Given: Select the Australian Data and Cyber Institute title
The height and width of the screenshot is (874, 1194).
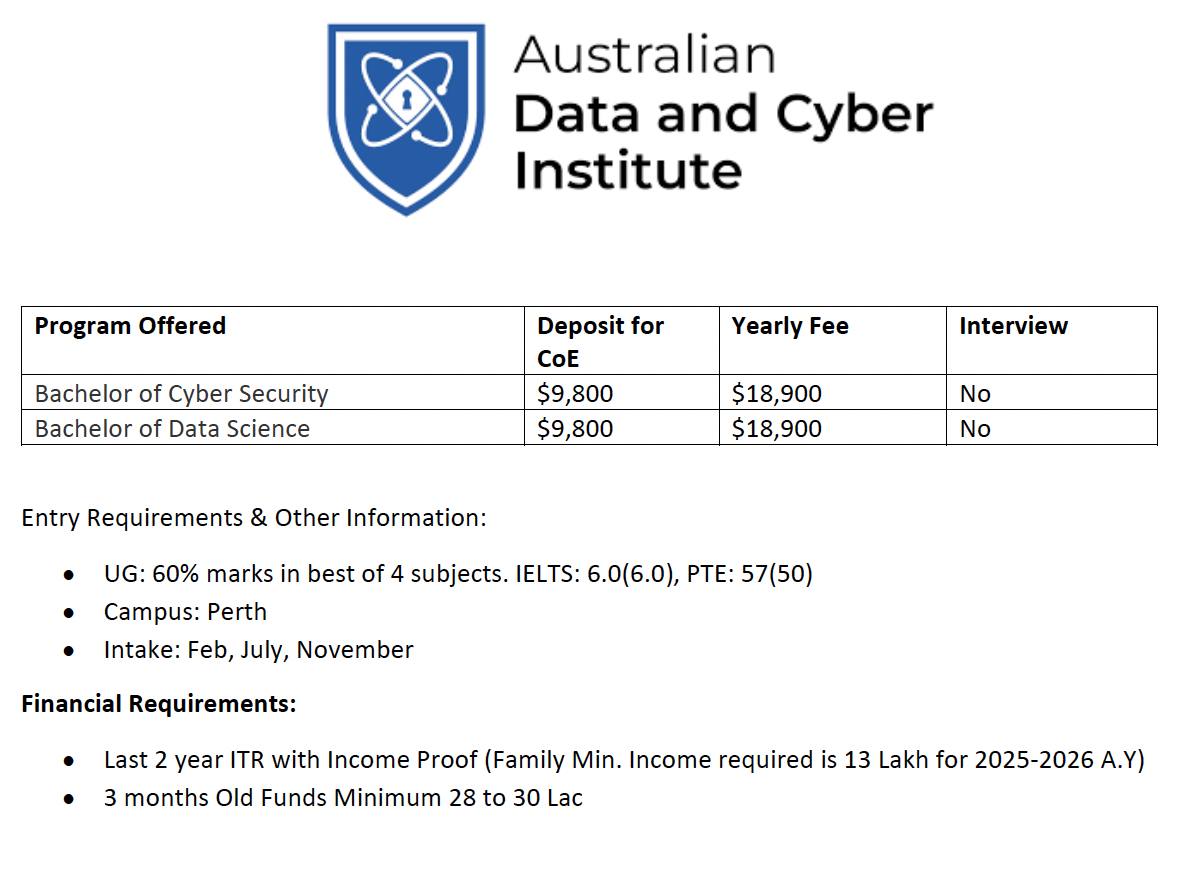Looking at the screenshot, I should 723,113.
